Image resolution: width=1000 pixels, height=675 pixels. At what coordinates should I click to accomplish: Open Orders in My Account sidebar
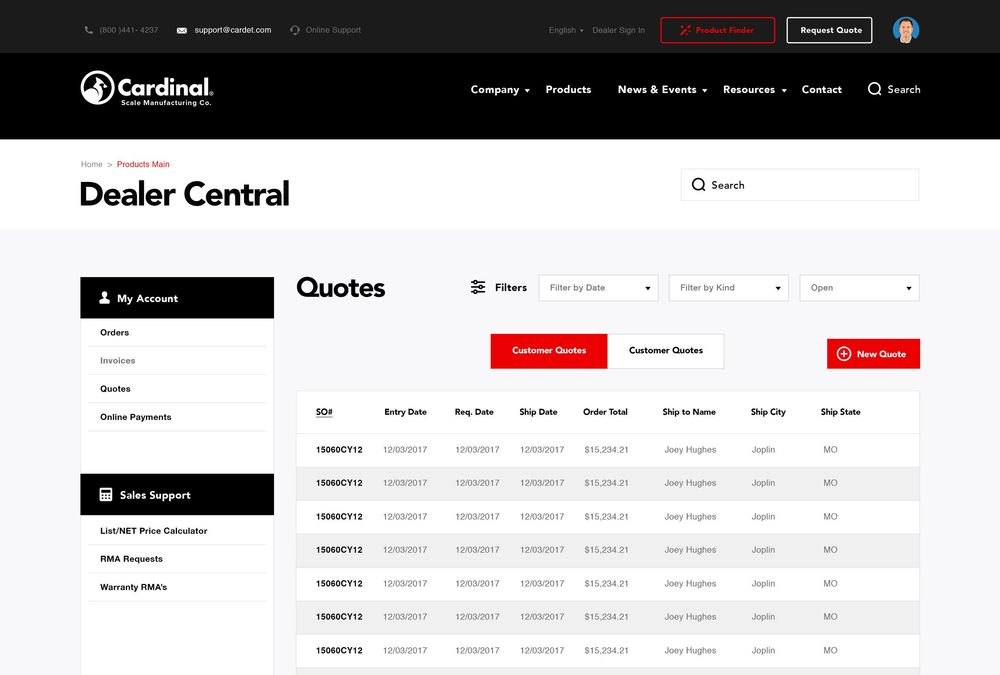point(114,332)
